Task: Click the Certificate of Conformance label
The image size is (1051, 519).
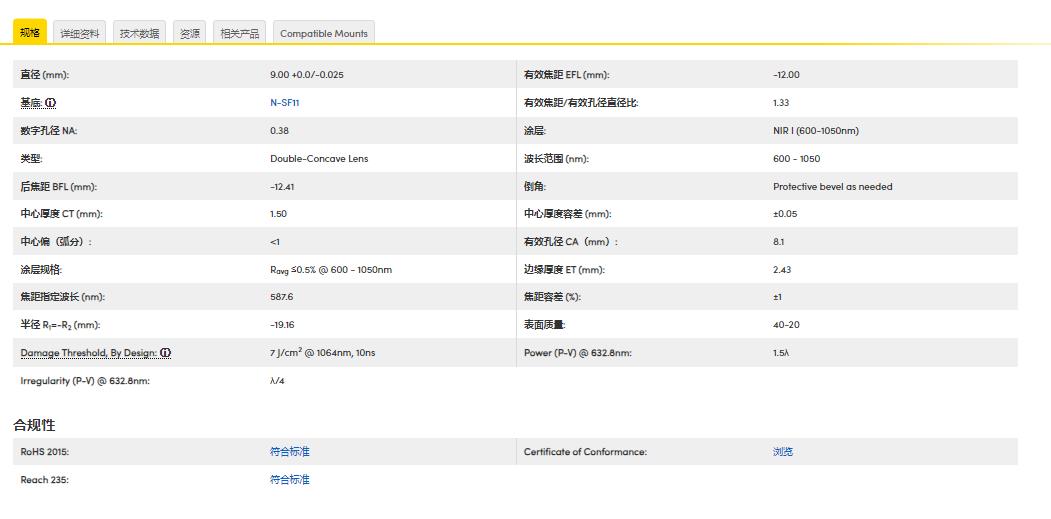Action: coord(585,452)
